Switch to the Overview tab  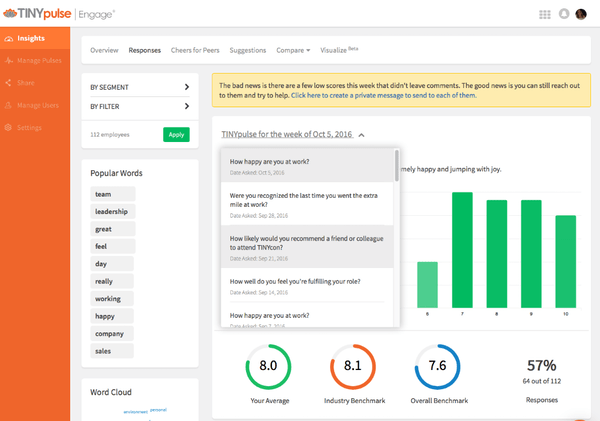104,50
